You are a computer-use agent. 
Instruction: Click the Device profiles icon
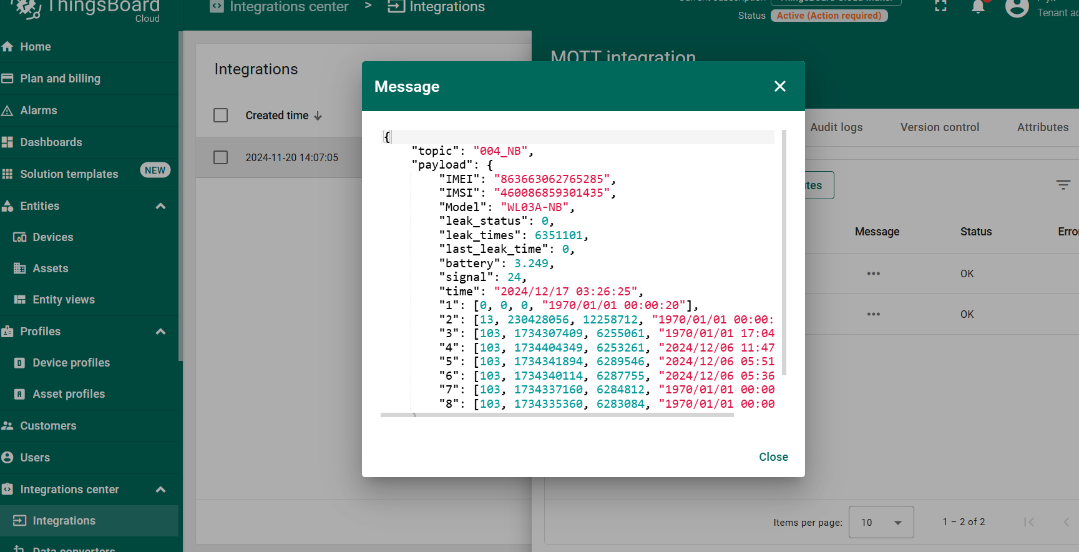(x=20, y=363)
